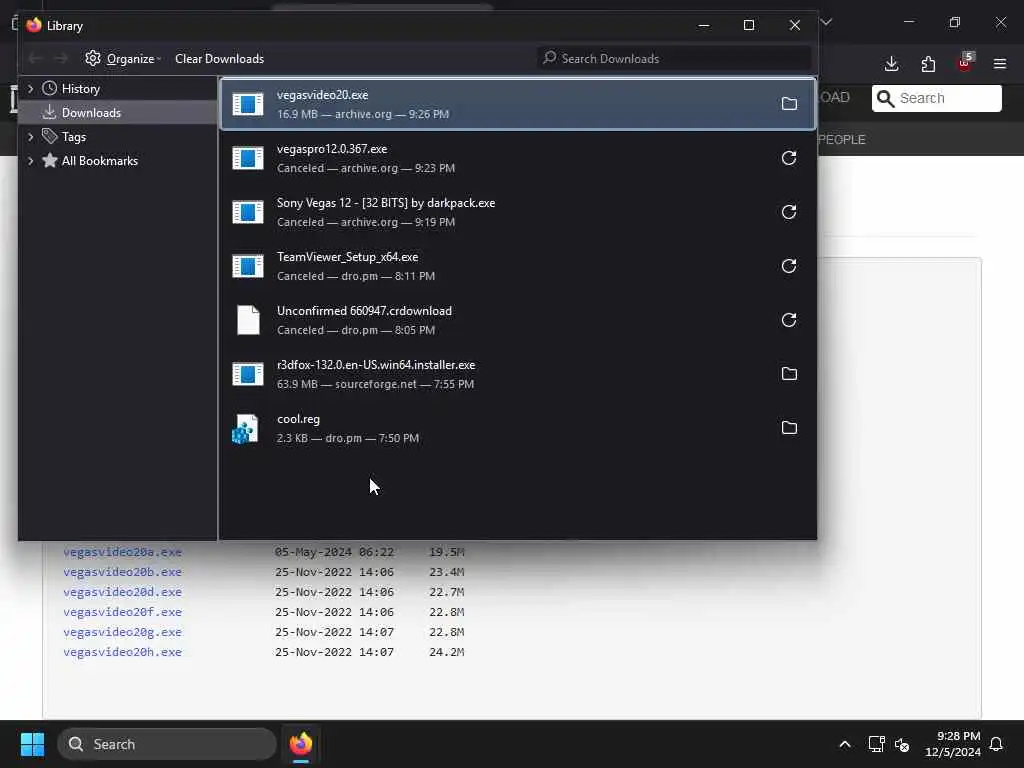
Task: Select r3dfox-132.0.en-US.win64.installer.exe entry
Action: (518, 374)
